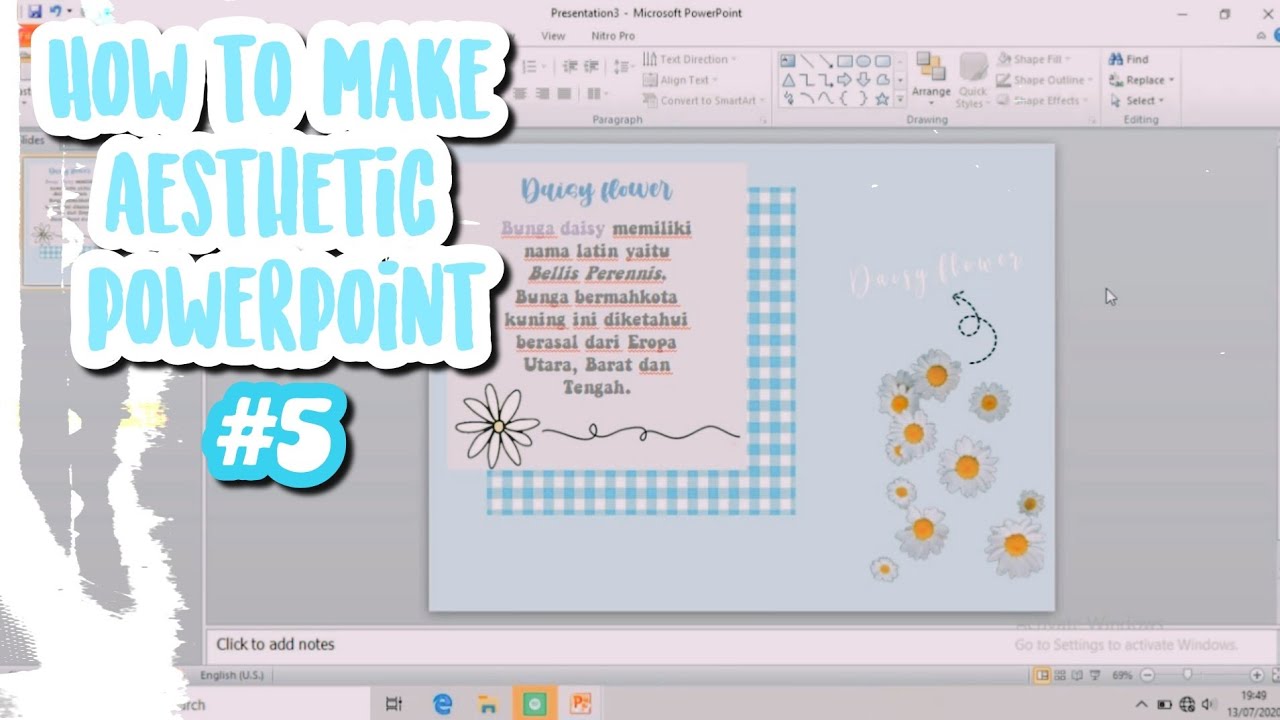Expand shapes gallery More arrow
This screenshot has height=720, width=1280.
click(x=900, y=99)
